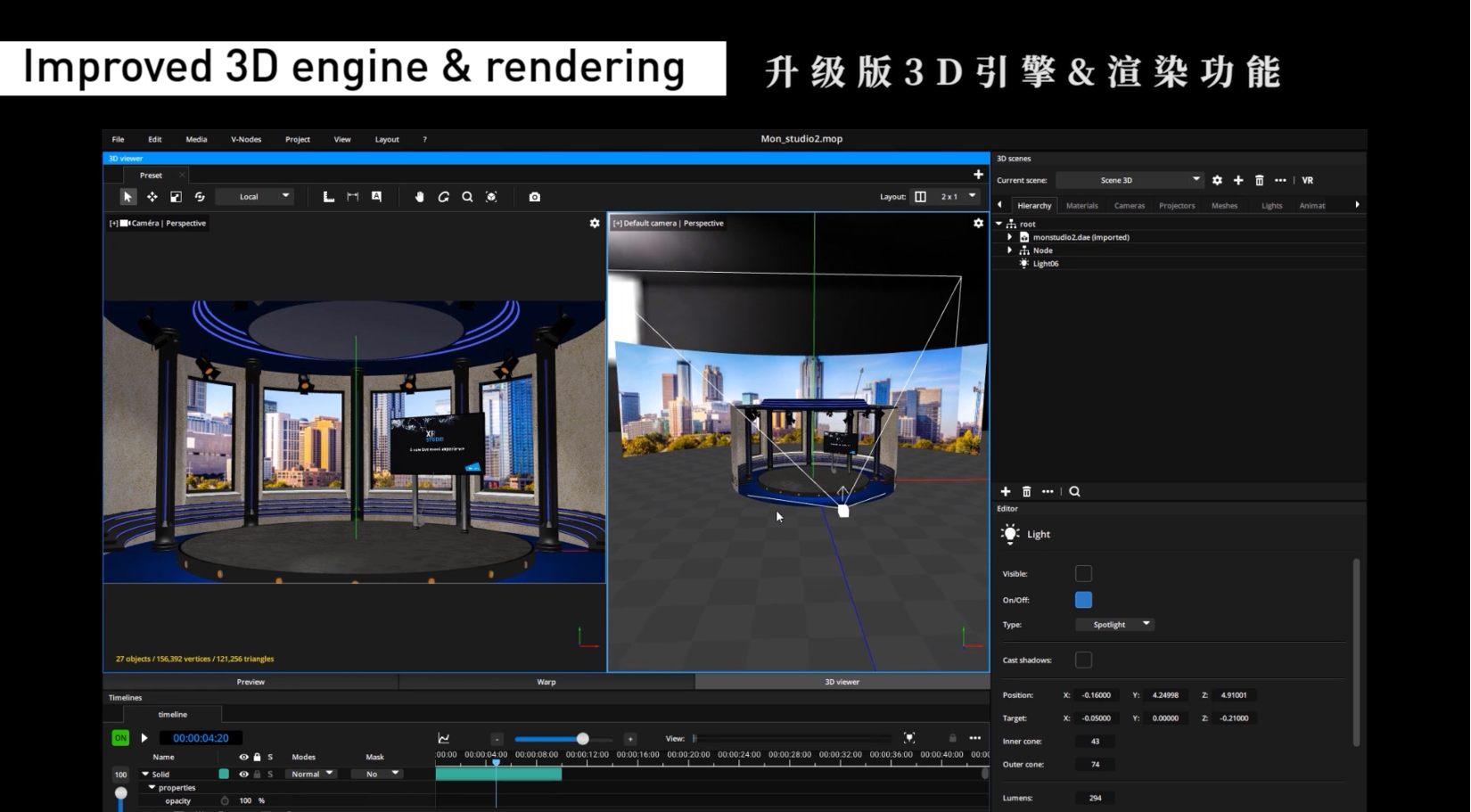
Task: Toggle VR mode button
Action: click(1308, 180)
